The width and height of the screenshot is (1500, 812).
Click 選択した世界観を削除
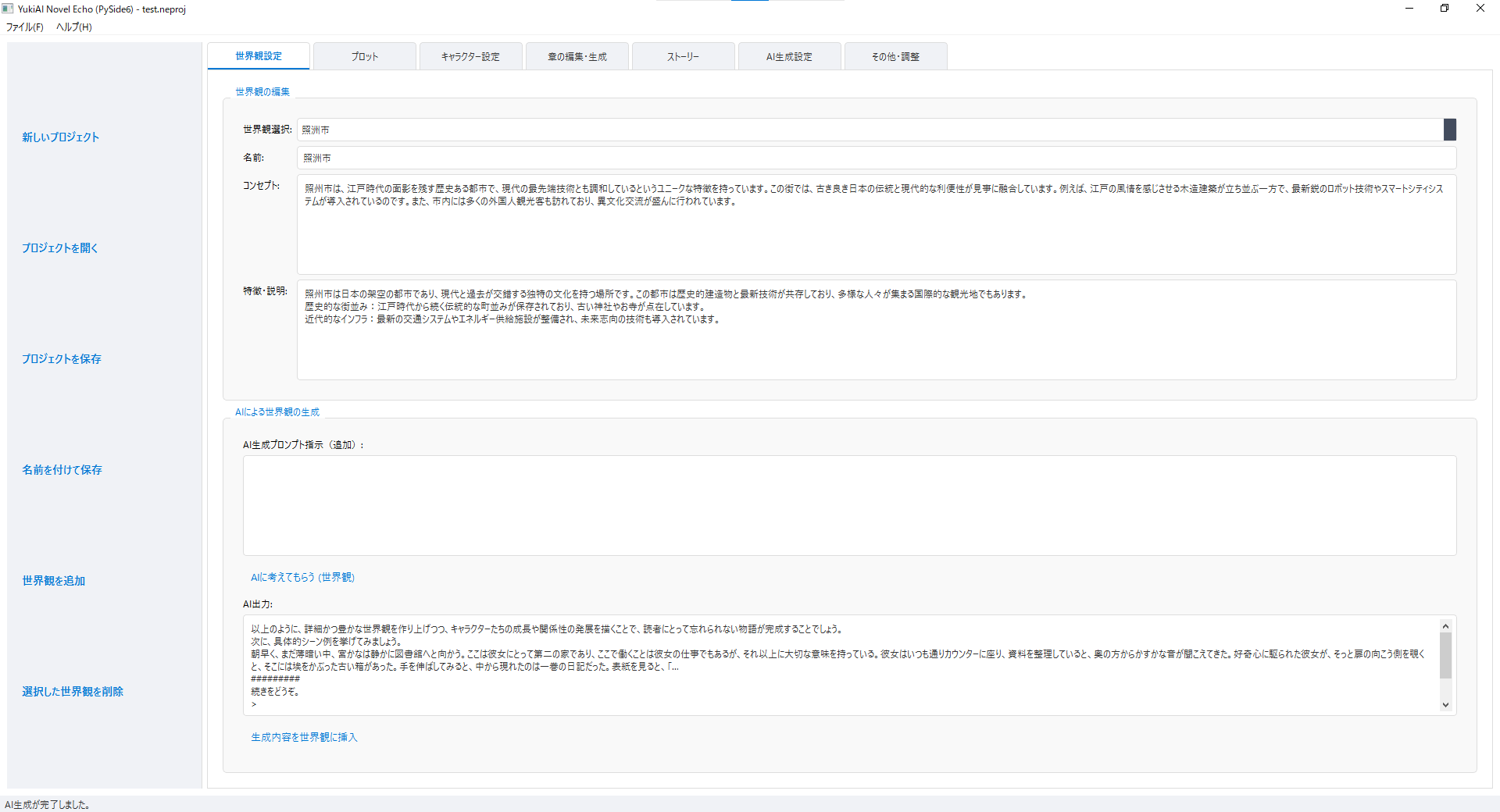point(72,691)
